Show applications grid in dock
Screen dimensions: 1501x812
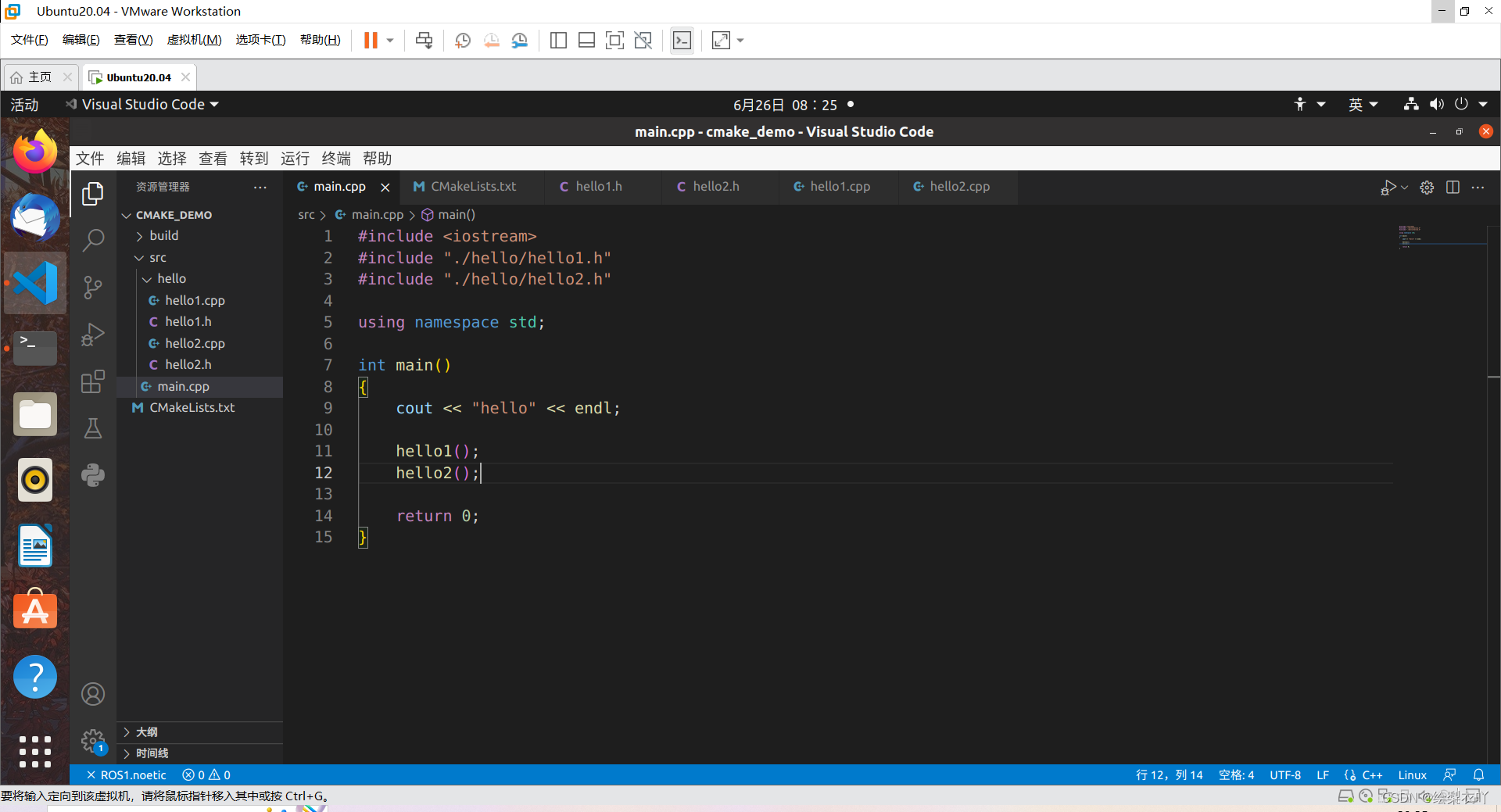(35, 752)
